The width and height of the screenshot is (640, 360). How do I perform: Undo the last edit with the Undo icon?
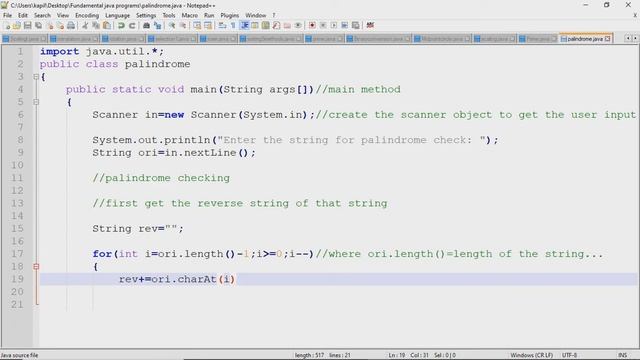(121, 25)
